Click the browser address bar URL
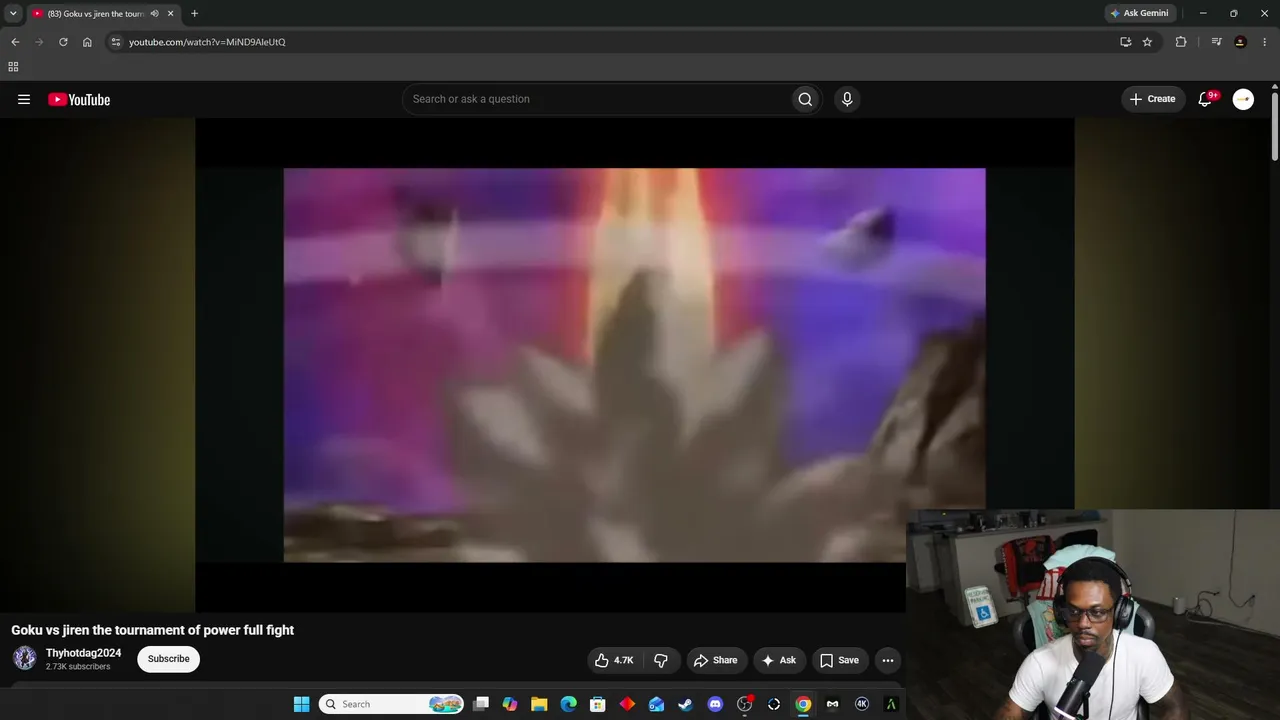The width and height of the screenshot is (1280, 720). point(207,42)
